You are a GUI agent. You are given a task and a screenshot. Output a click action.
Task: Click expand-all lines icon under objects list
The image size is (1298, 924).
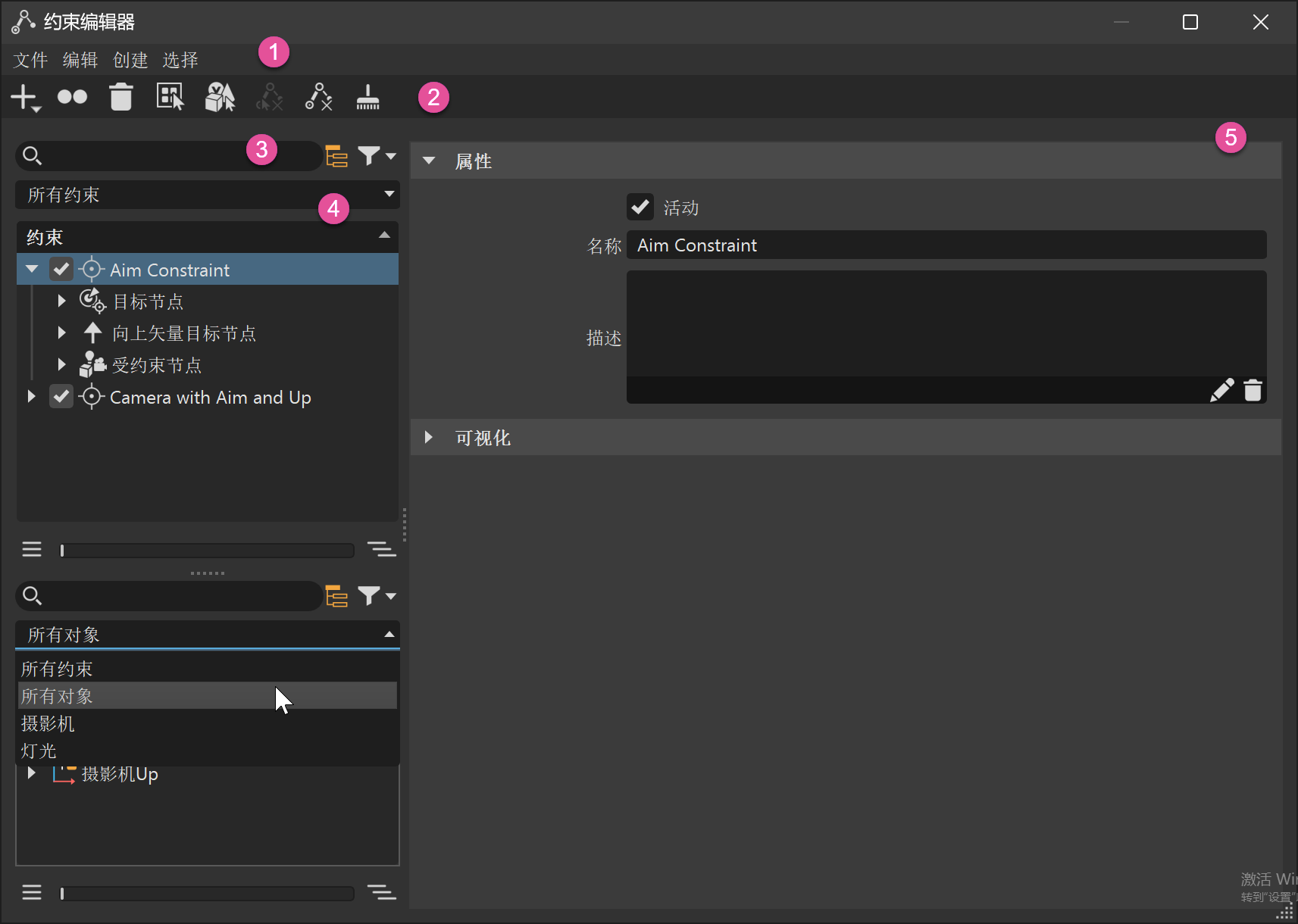pyautogui.click(x=32, y=892)
